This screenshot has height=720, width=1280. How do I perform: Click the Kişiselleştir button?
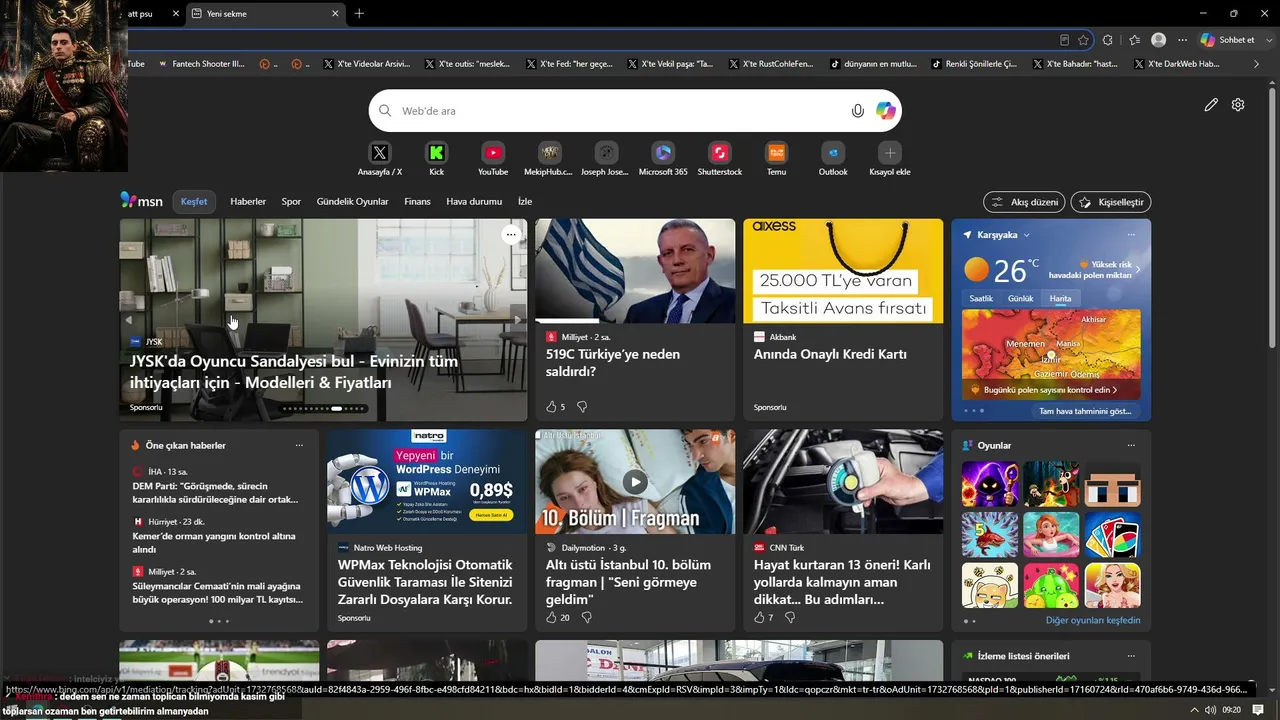[1111, 202]
